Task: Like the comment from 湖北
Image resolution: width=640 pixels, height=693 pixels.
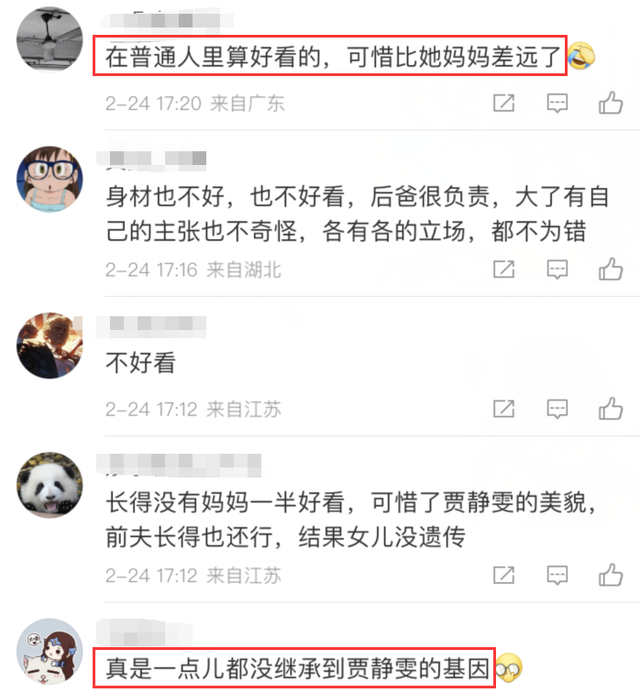Action: 611,269
